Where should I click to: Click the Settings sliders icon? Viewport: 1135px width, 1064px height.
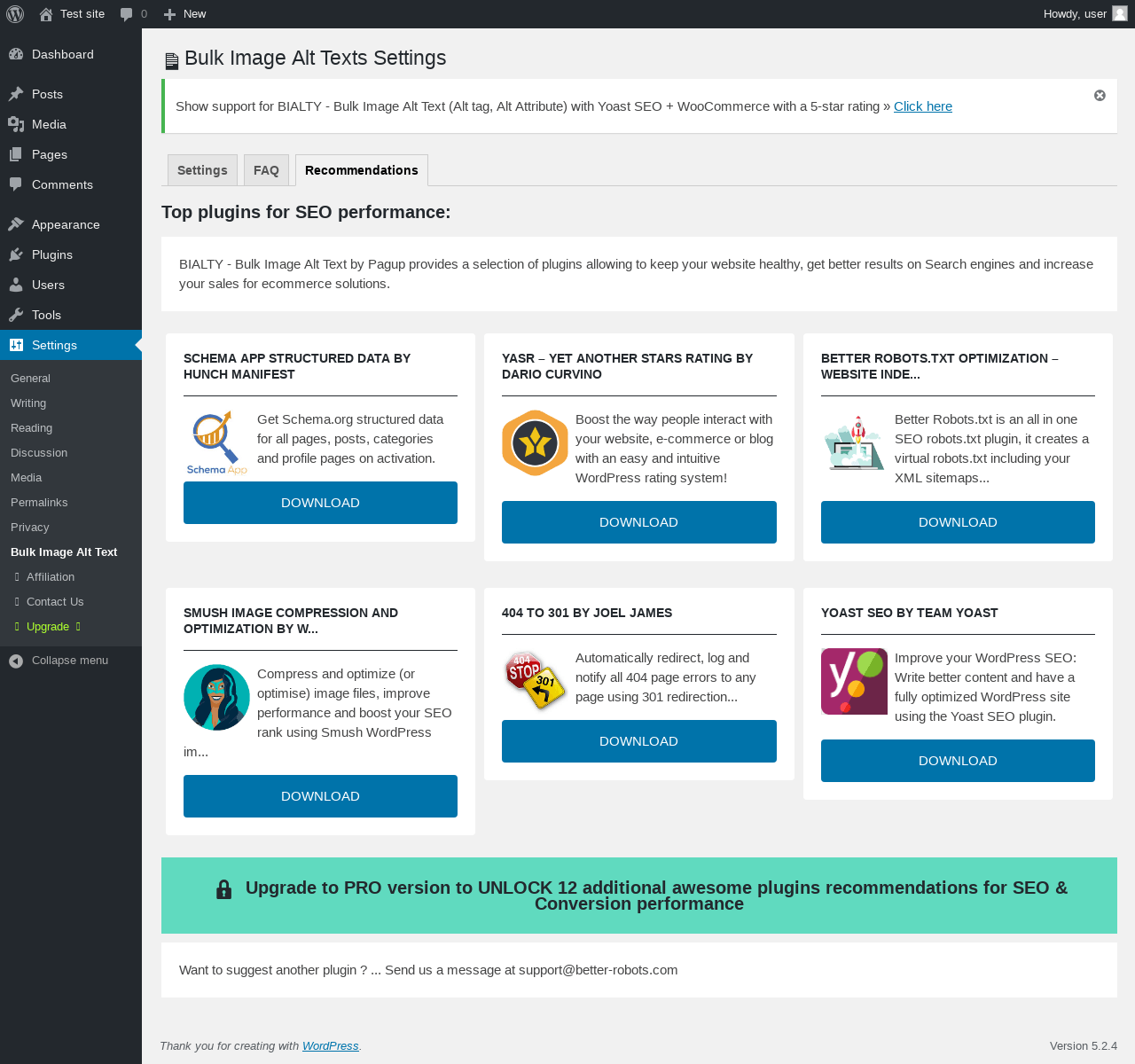pos(16,345)
